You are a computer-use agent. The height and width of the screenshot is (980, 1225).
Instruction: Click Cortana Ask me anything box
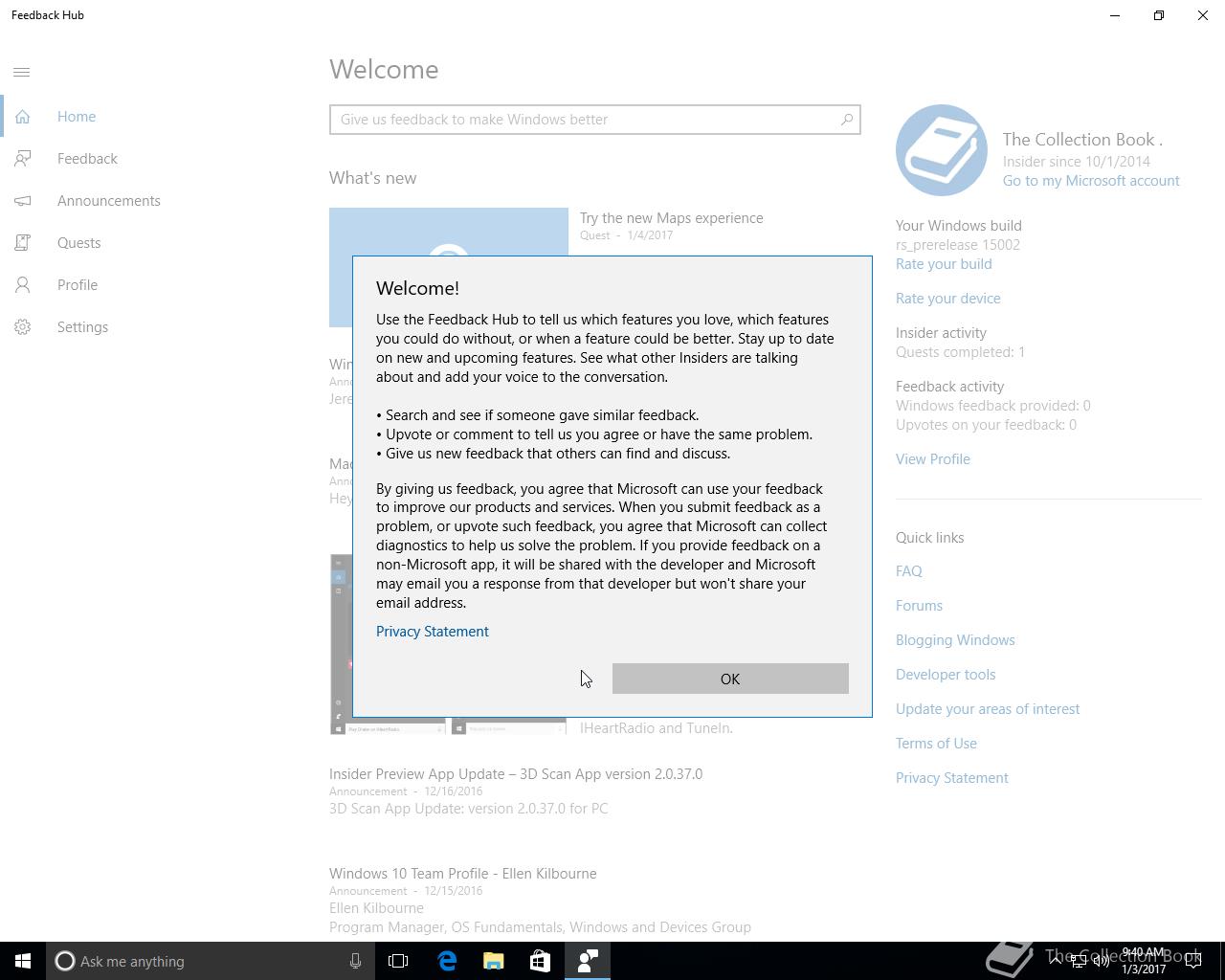click(209, 961)
